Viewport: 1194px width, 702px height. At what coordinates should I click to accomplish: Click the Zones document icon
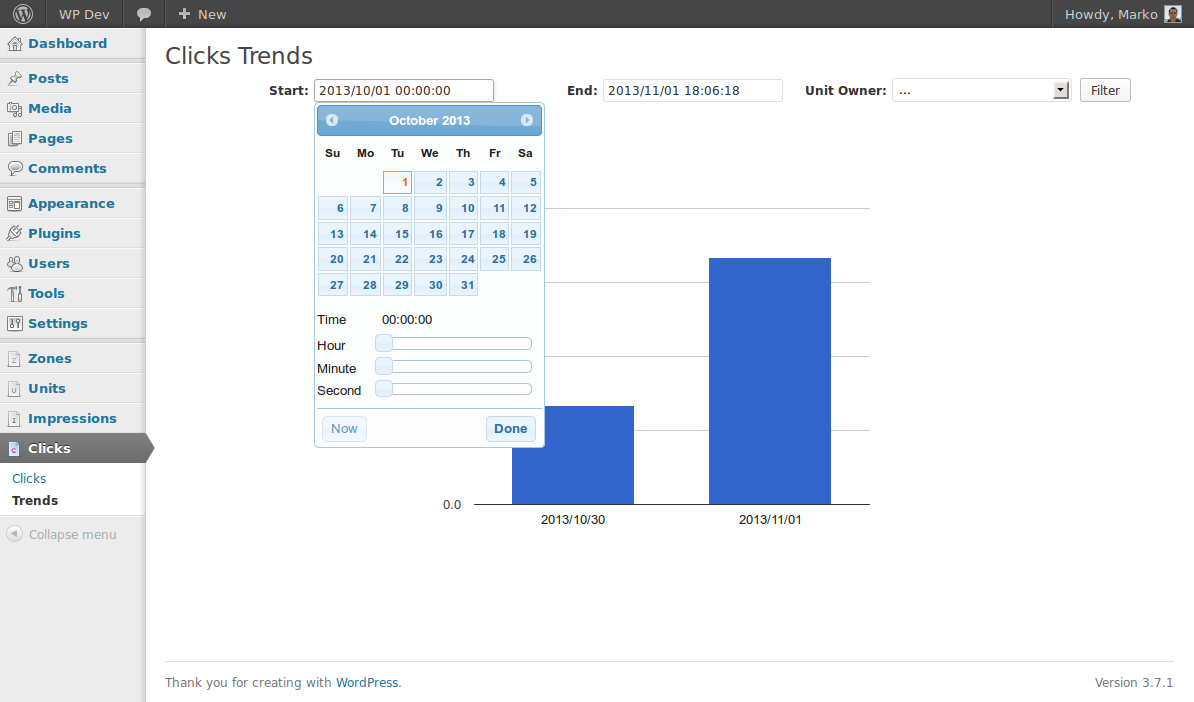(14, 359)
